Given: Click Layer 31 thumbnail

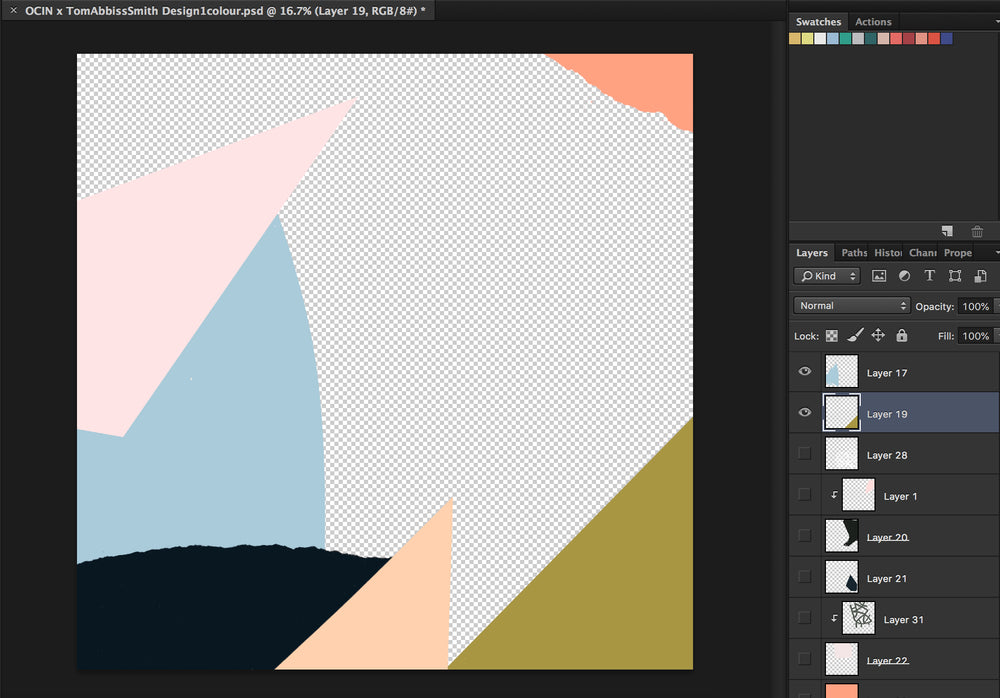Looking at the screenshot, I should (x=858, y=618).
